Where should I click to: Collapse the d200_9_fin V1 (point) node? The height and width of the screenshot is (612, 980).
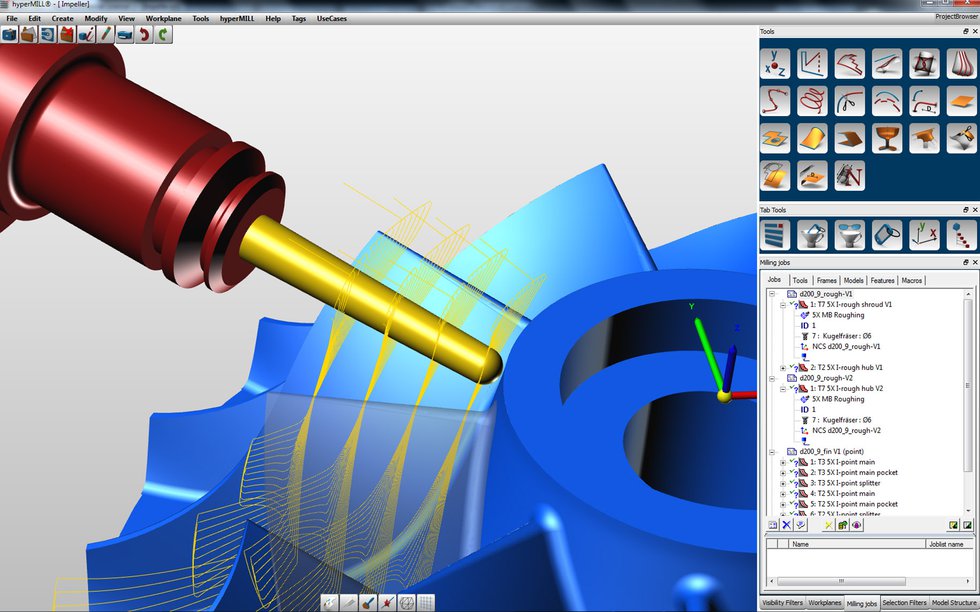click(771, 451)
